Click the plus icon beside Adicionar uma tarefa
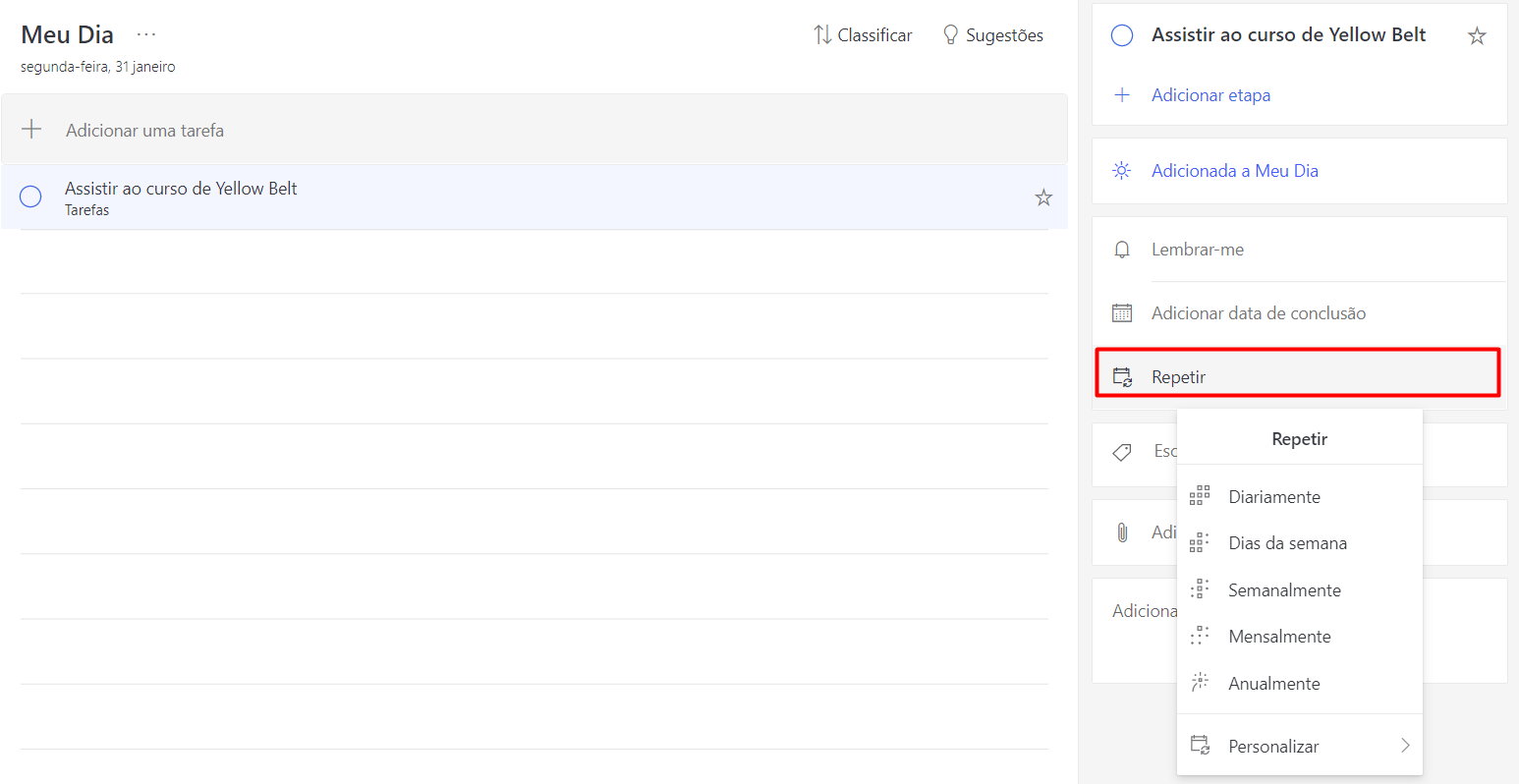Screen dimensions: 1519x784 pos(31,130)
